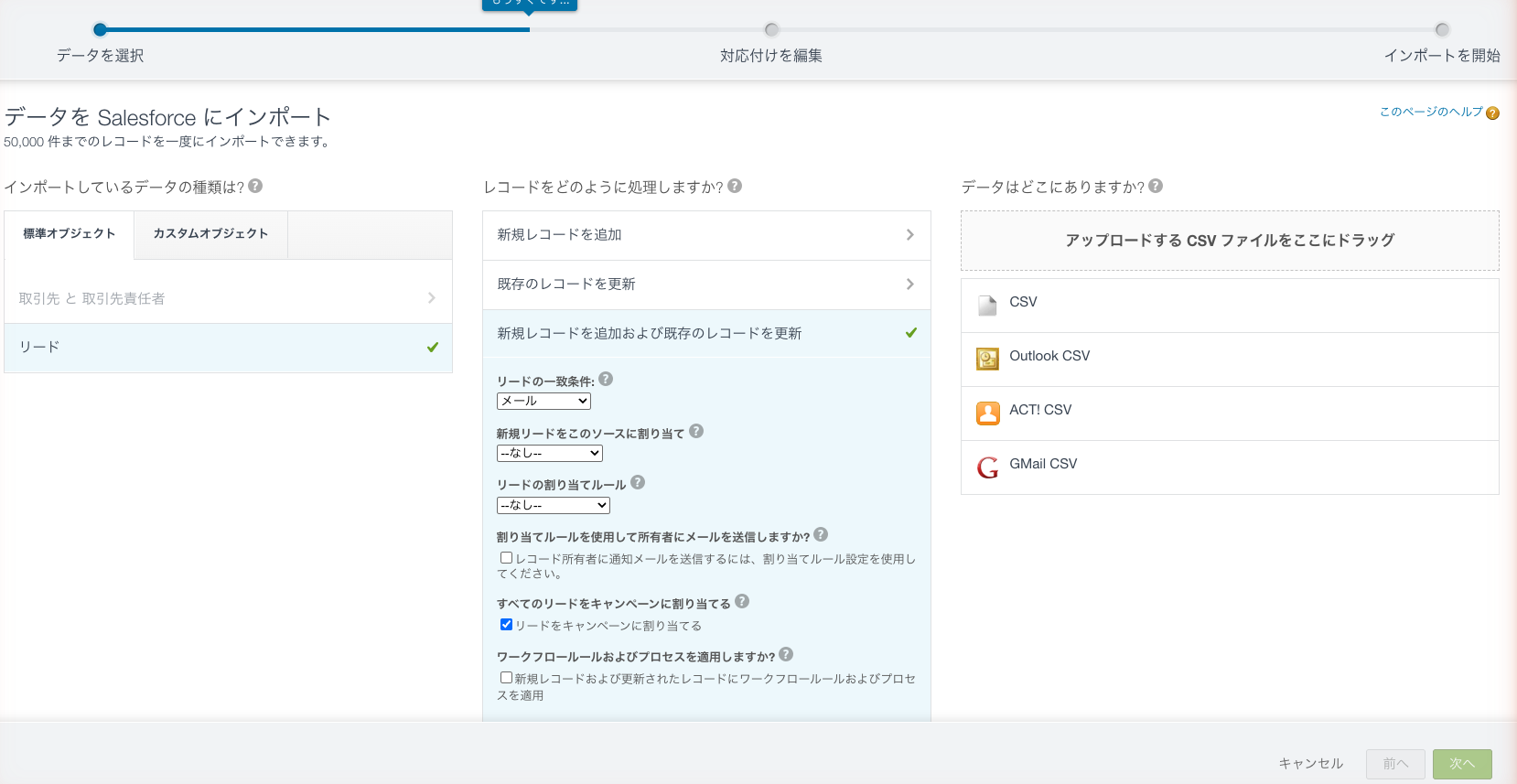Click 対応付けを編集 progress step marker
Image resolution: width=1517 pixels, height=784 pixels.
tap(771, 29)
